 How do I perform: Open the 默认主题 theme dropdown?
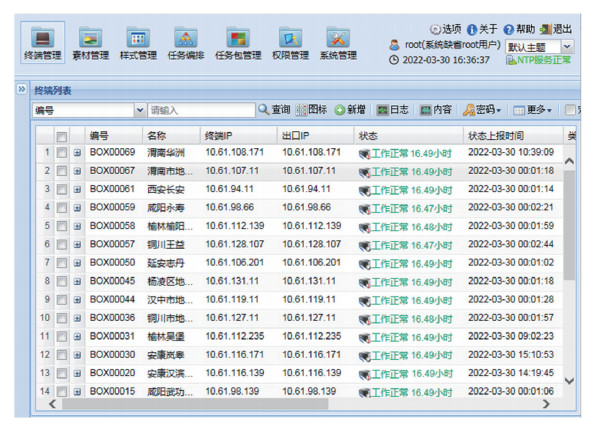pos(567,46)
